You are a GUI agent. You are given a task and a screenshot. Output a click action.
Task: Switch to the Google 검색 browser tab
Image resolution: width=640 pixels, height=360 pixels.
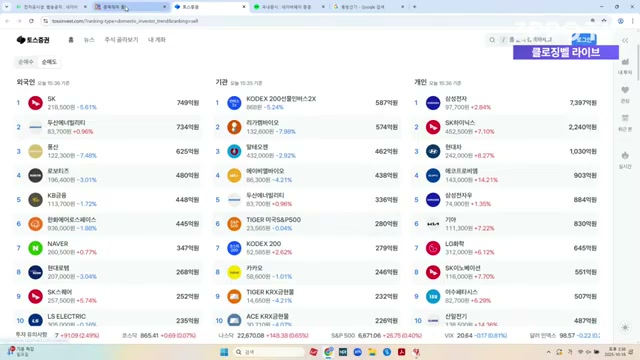[369, 7]
